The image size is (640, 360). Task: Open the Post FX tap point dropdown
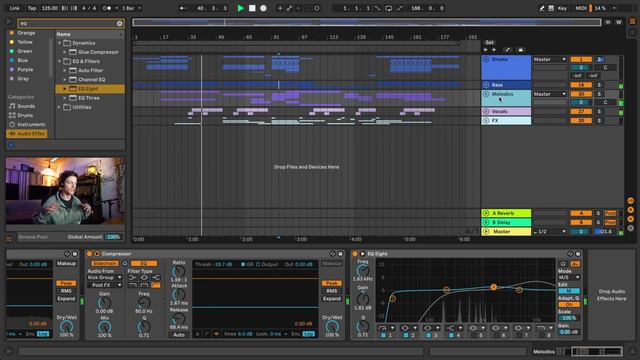(x=104, y=285)
